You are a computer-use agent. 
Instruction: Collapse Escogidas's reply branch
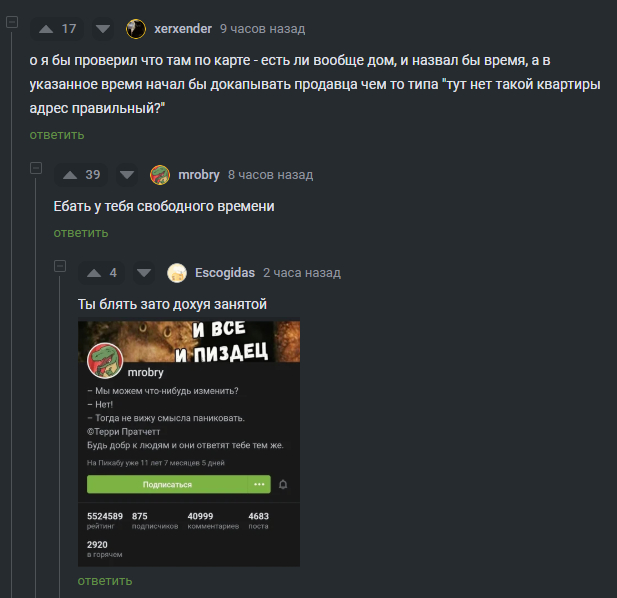pyautogui.click(x=60, y=266)
